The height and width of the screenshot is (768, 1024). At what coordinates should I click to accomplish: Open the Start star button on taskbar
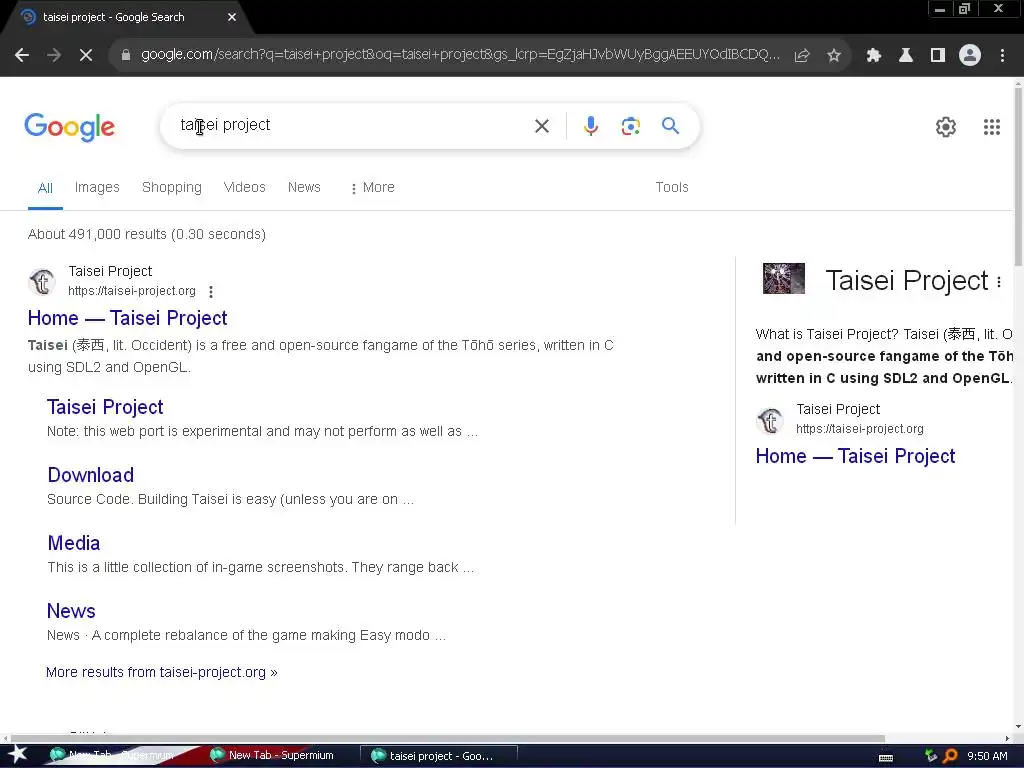(x=17, y=756)
